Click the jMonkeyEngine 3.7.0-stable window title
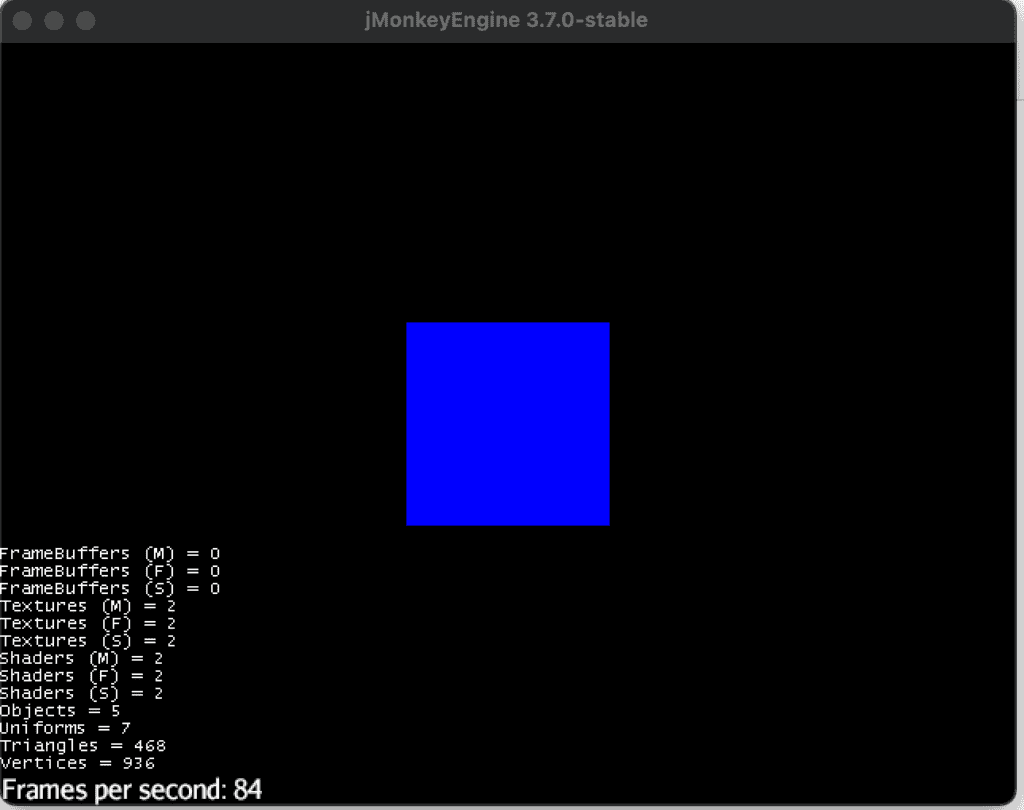 pyautogui.click(x=506, y=20)
